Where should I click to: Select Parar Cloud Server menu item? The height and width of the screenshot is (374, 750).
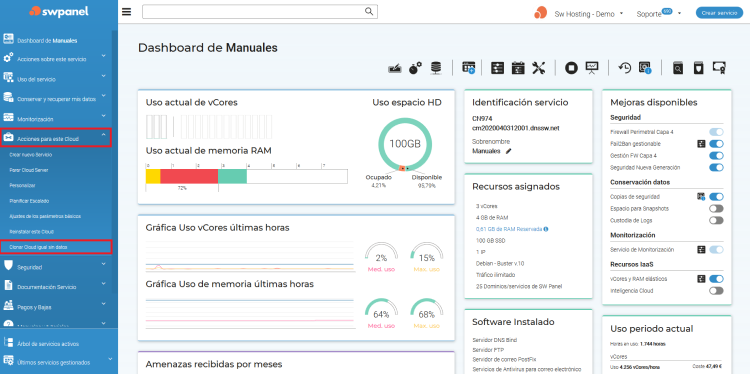pos(29,170)
